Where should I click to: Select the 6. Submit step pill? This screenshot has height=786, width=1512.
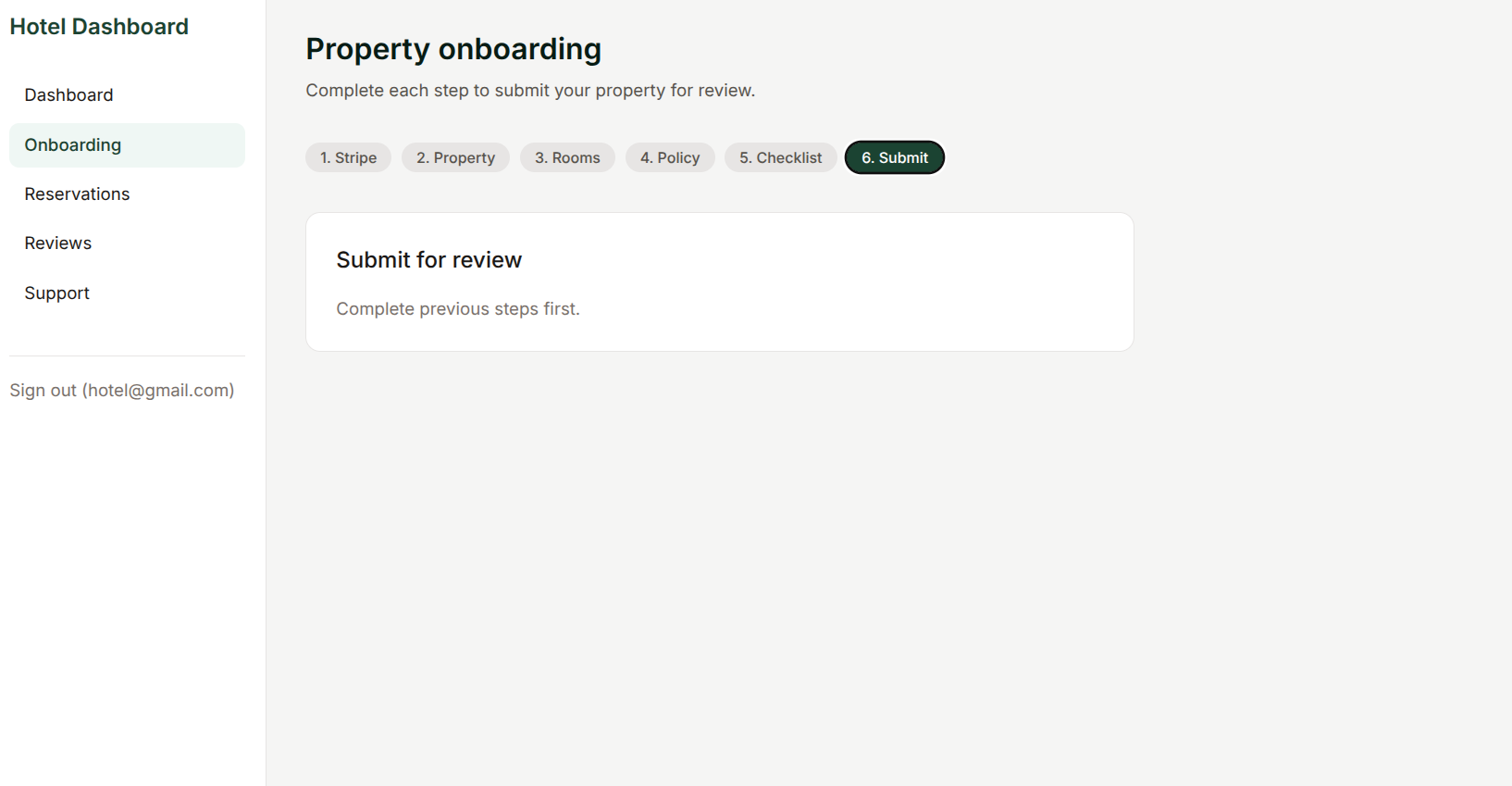[895, 157]
